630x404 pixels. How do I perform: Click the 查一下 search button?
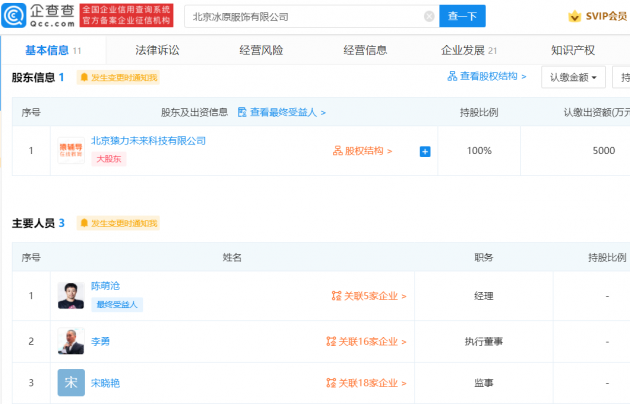pyautogui.click(x=462, y=16)
